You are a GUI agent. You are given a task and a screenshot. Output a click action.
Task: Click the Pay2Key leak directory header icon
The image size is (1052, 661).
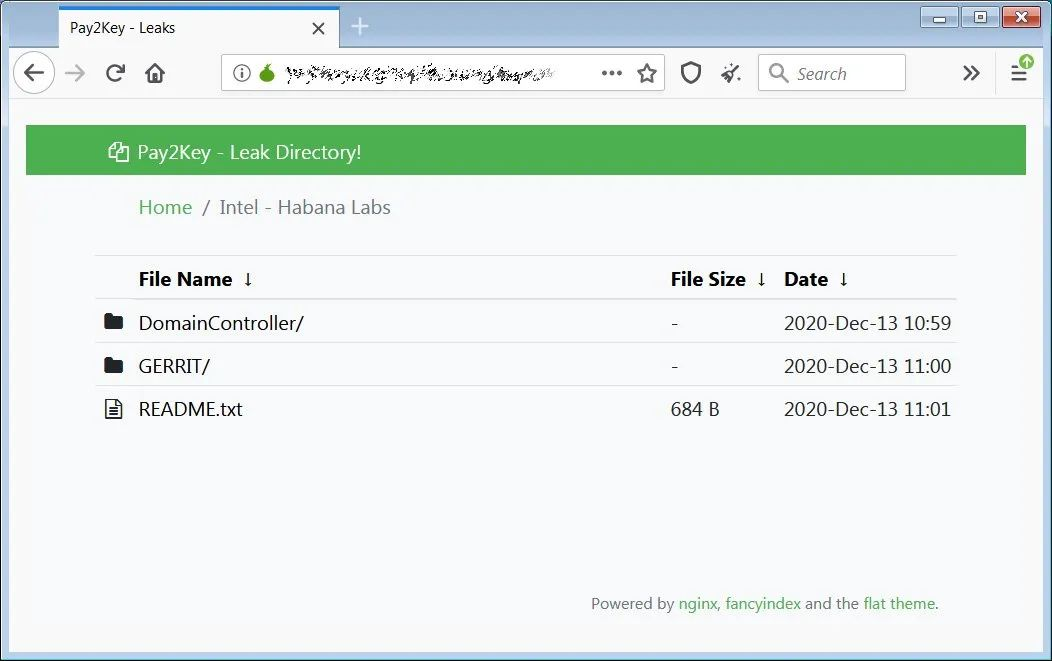[x=118, y=152]
